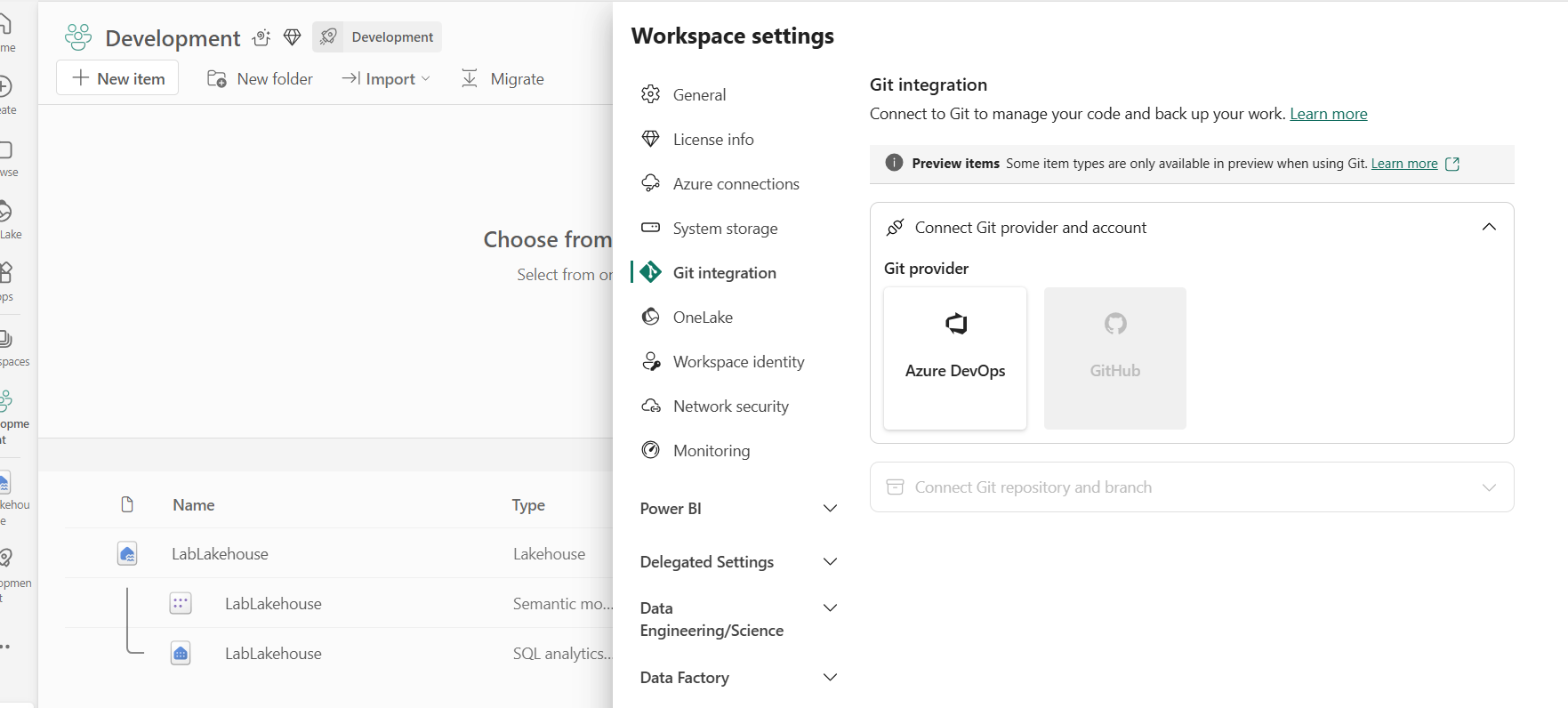Open the Import dropdown
The height and width of the screenshot is (708, 1568).
tap(386, 79)
